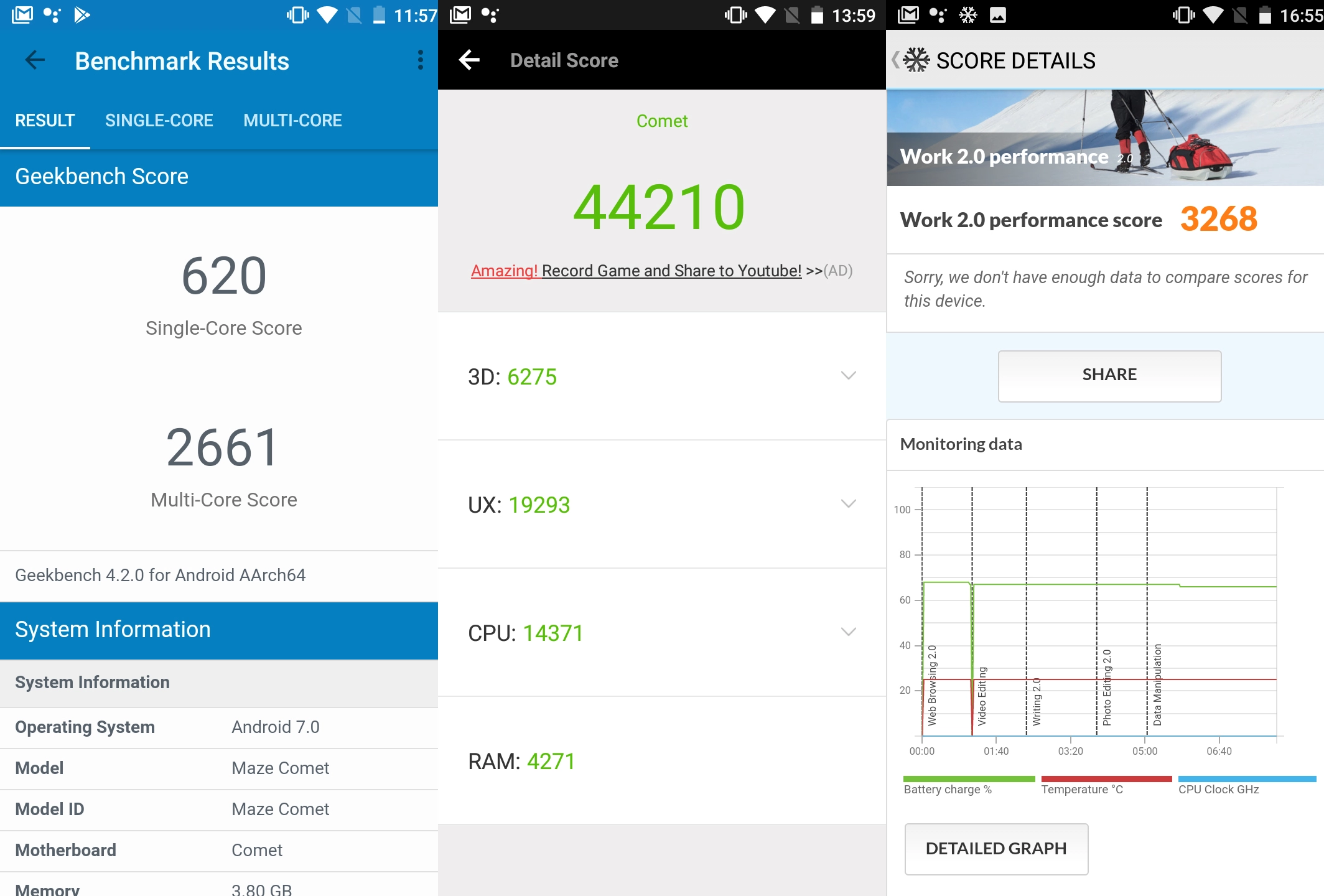This screenshot has height=896, width=1324.
Task: Tap the Video Editing marker in graph
Action: pyautogui.click(x=982, y=696)
